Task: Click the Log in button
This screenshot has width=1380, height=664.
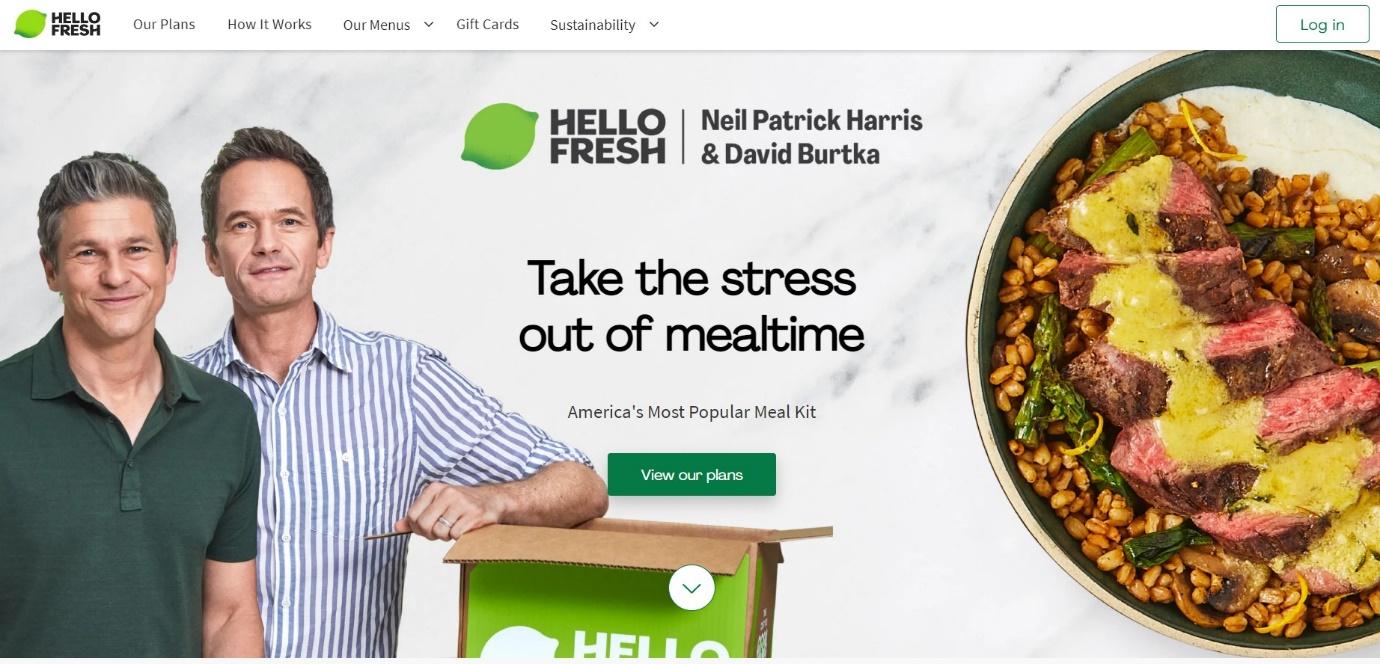Action: coord(1322,25)
